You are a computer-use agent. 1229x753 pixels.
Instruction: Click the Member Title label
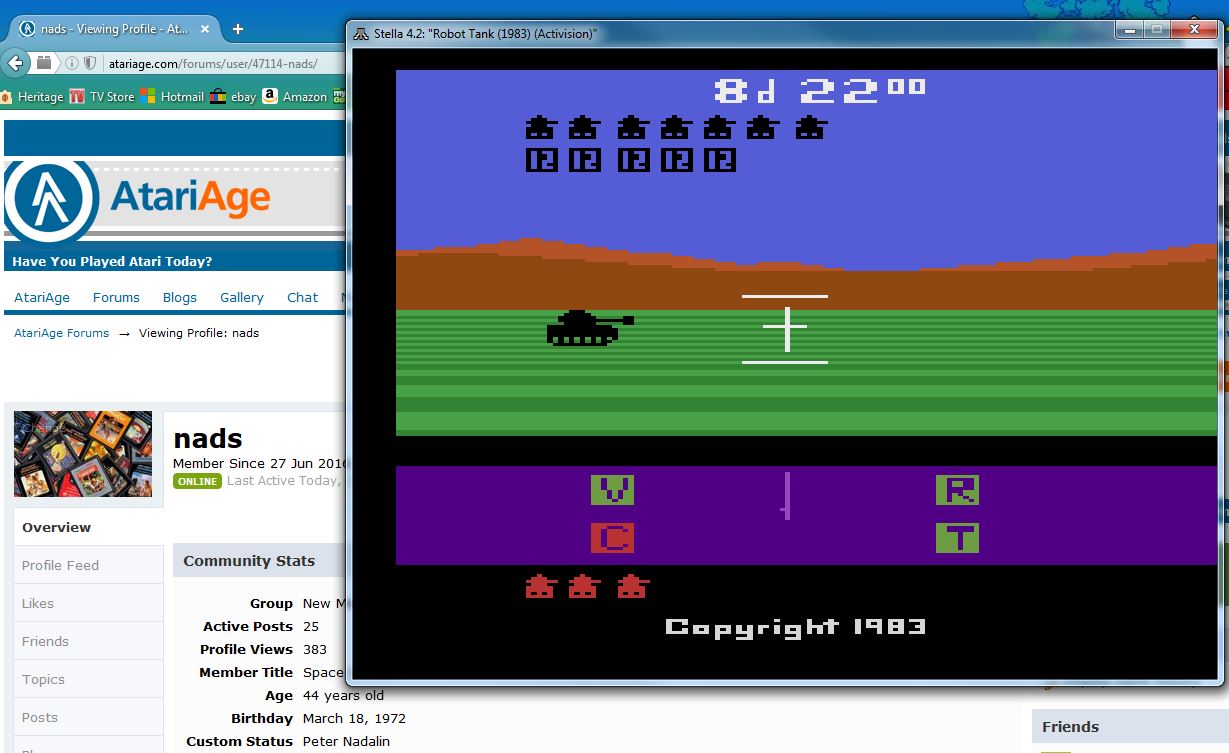(x=246, y=672)
